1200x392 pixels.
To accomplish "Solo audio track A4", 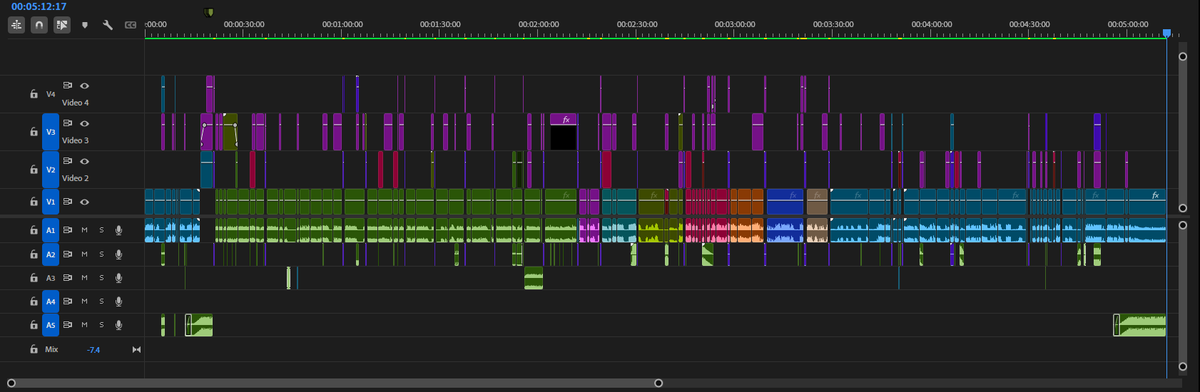I will tap(101, 301).
